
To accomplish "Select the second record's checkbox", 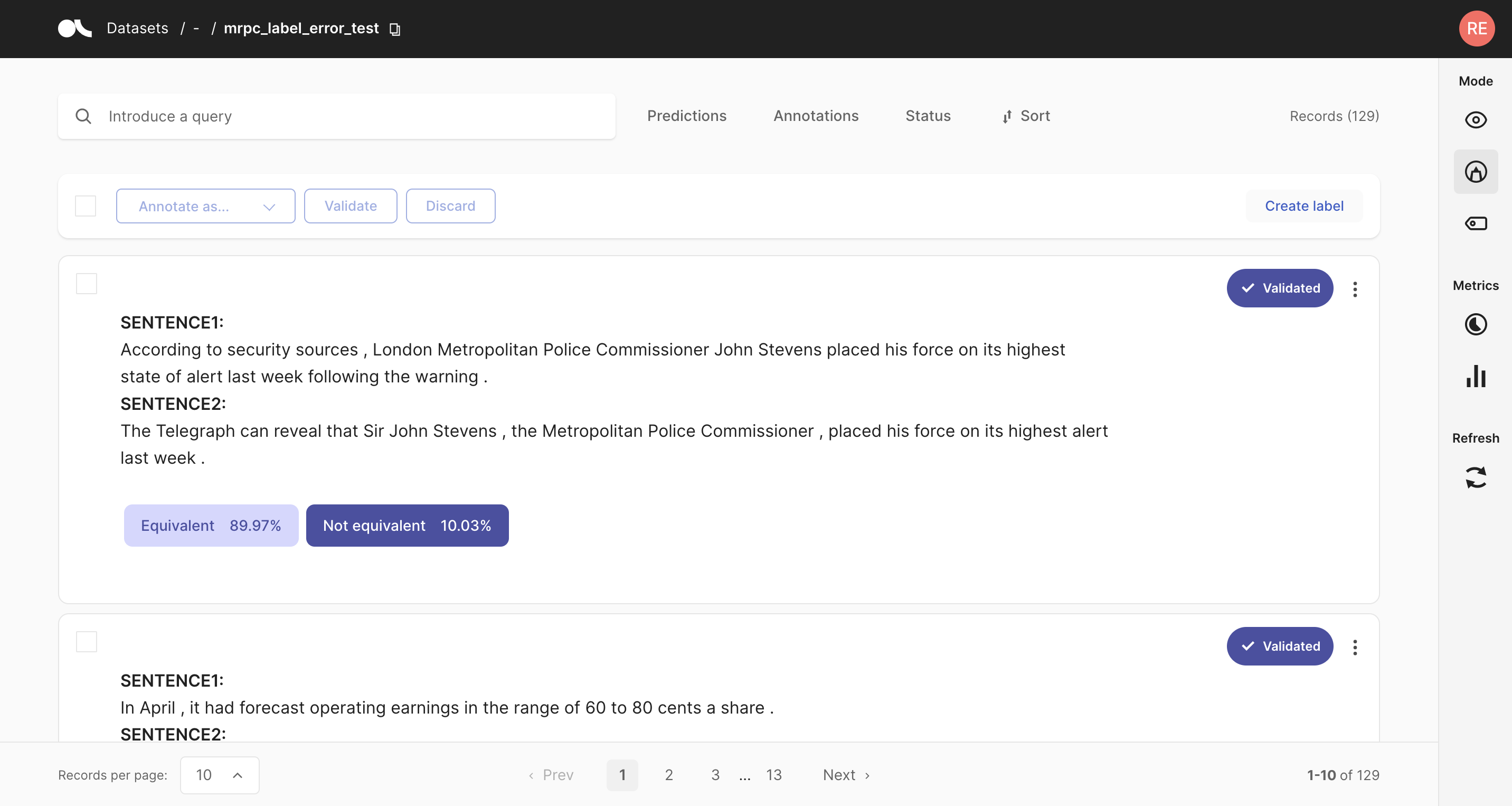I will (x=86, y=642).
